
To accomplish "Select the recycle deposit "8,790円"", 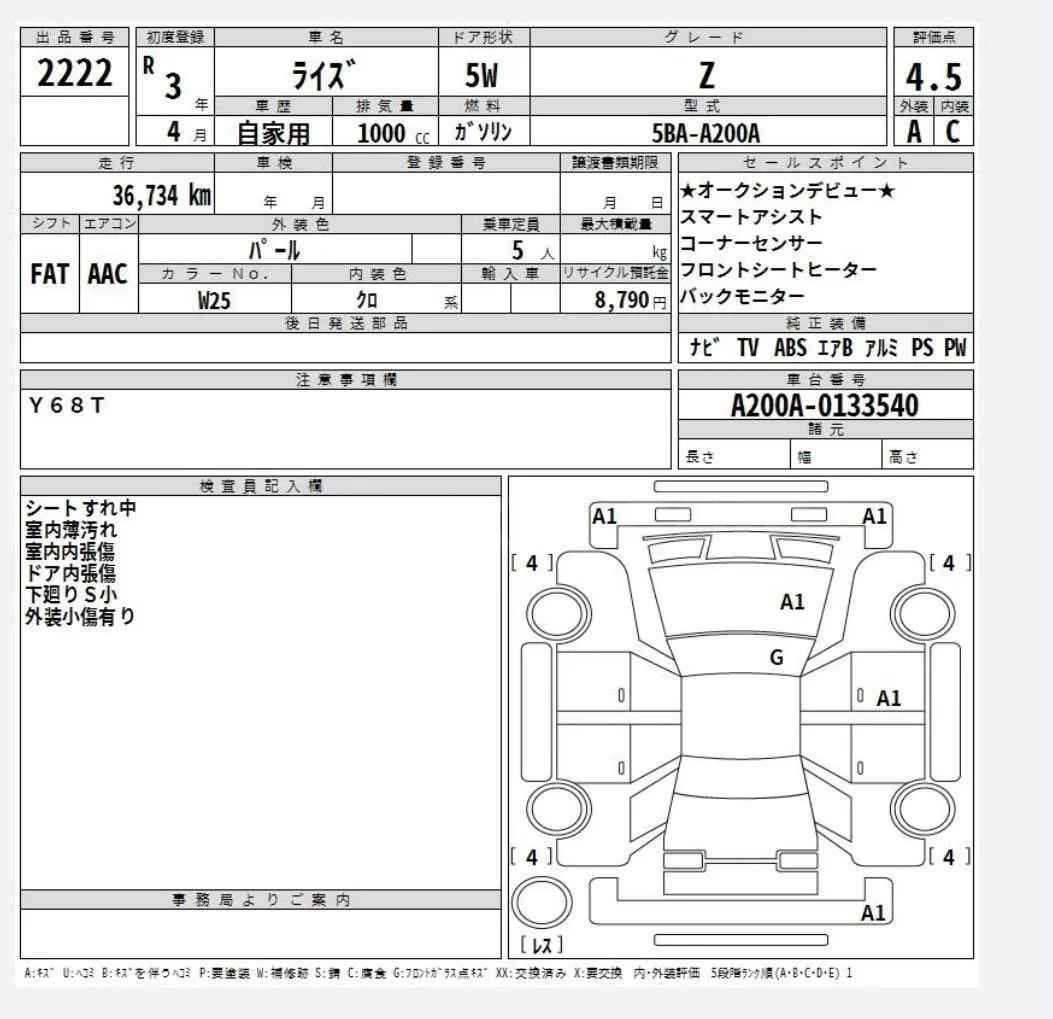I will click(x=630, y=300).
